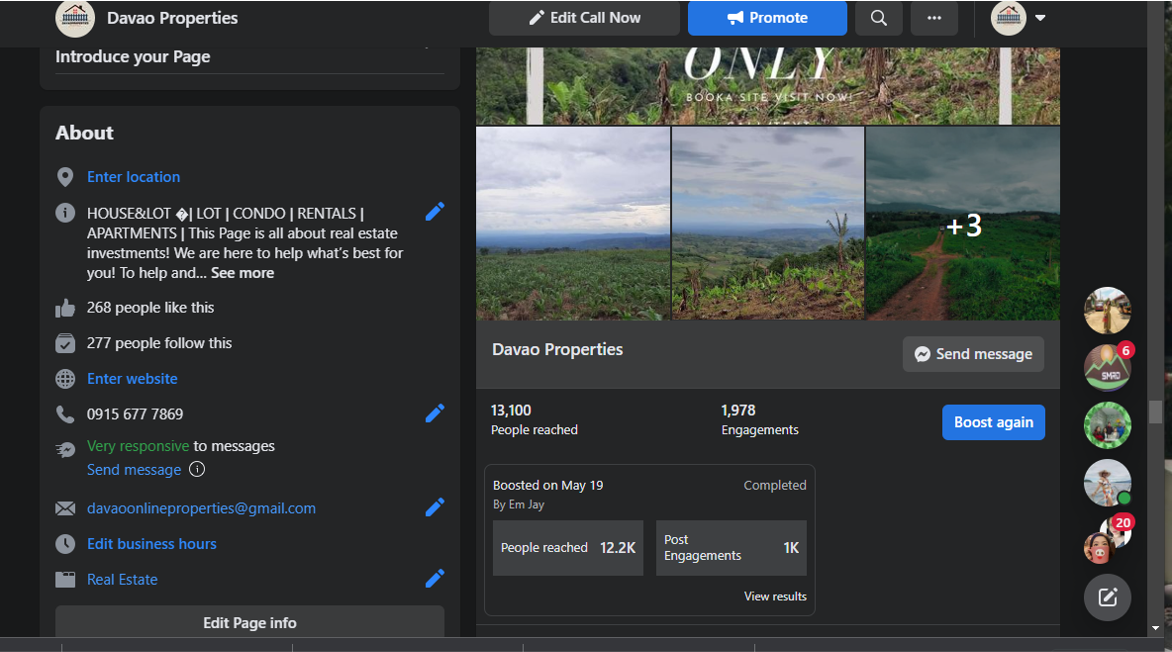The image size is (1172, 652).
Task: Click the envelope email icon
Action: [x=65, y=508]
